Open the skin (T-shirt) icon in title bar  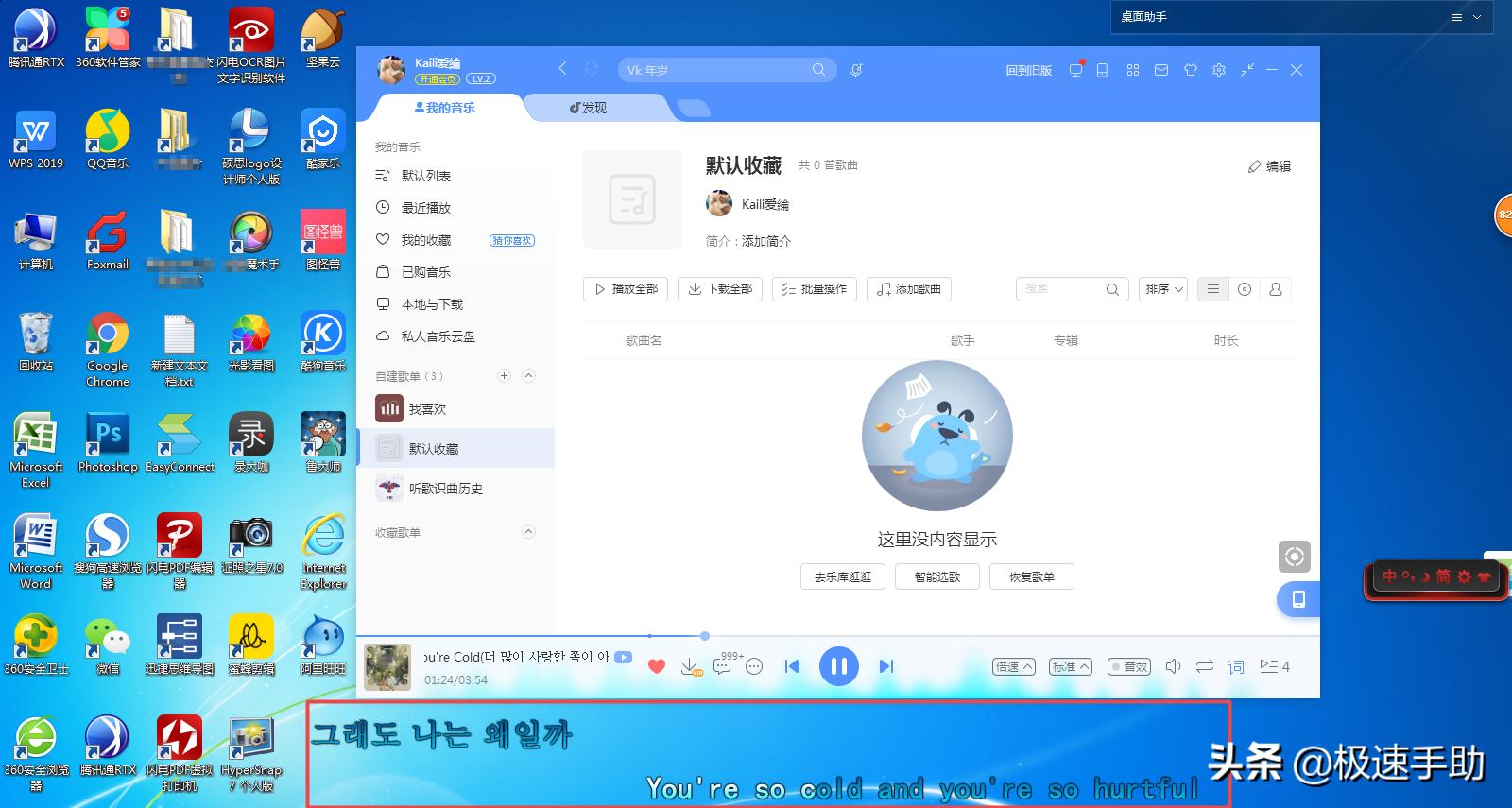1191,70
